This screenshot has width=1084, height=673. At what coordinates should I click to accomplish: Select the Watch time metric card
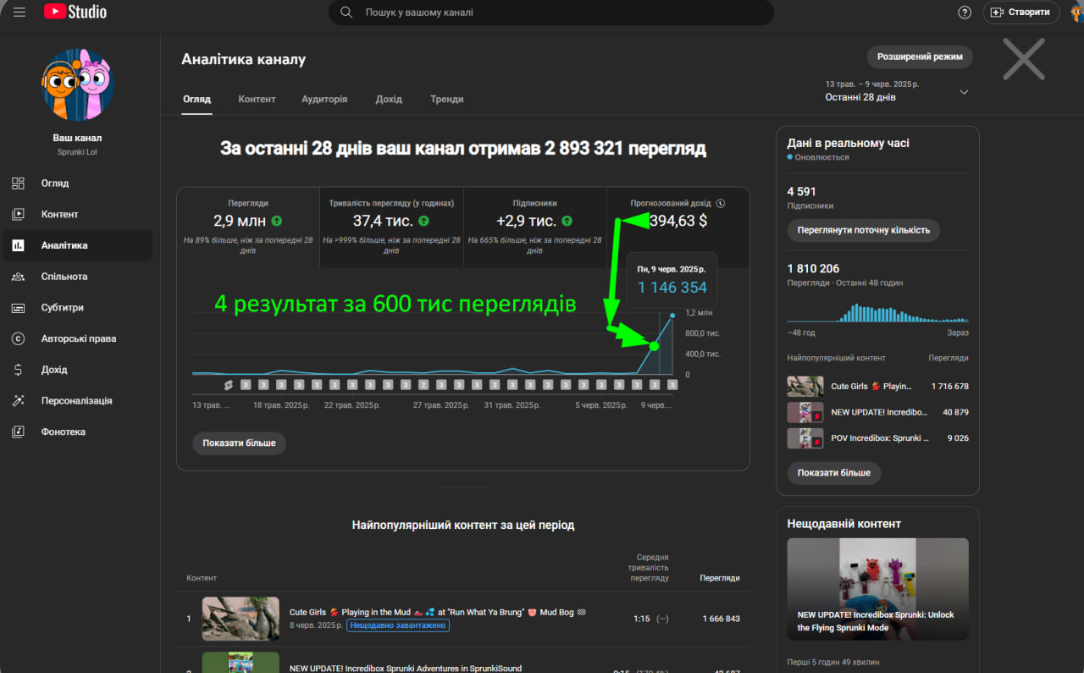(x=391, y=227)
